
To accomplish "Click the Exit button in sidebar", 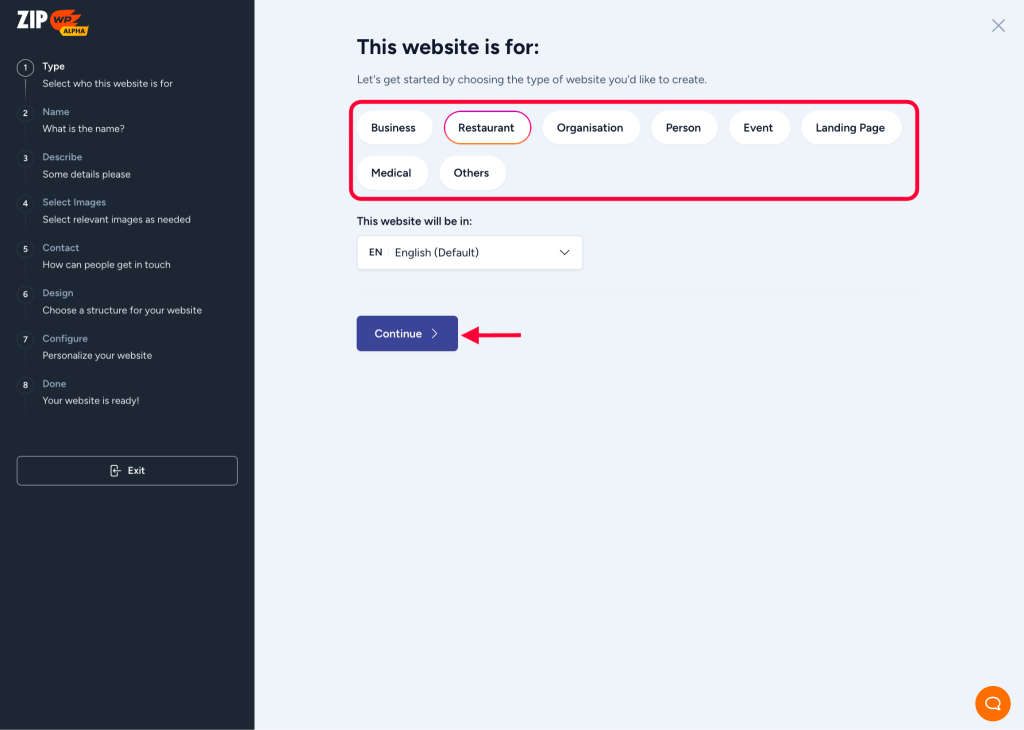I will [x=127, y=470].
